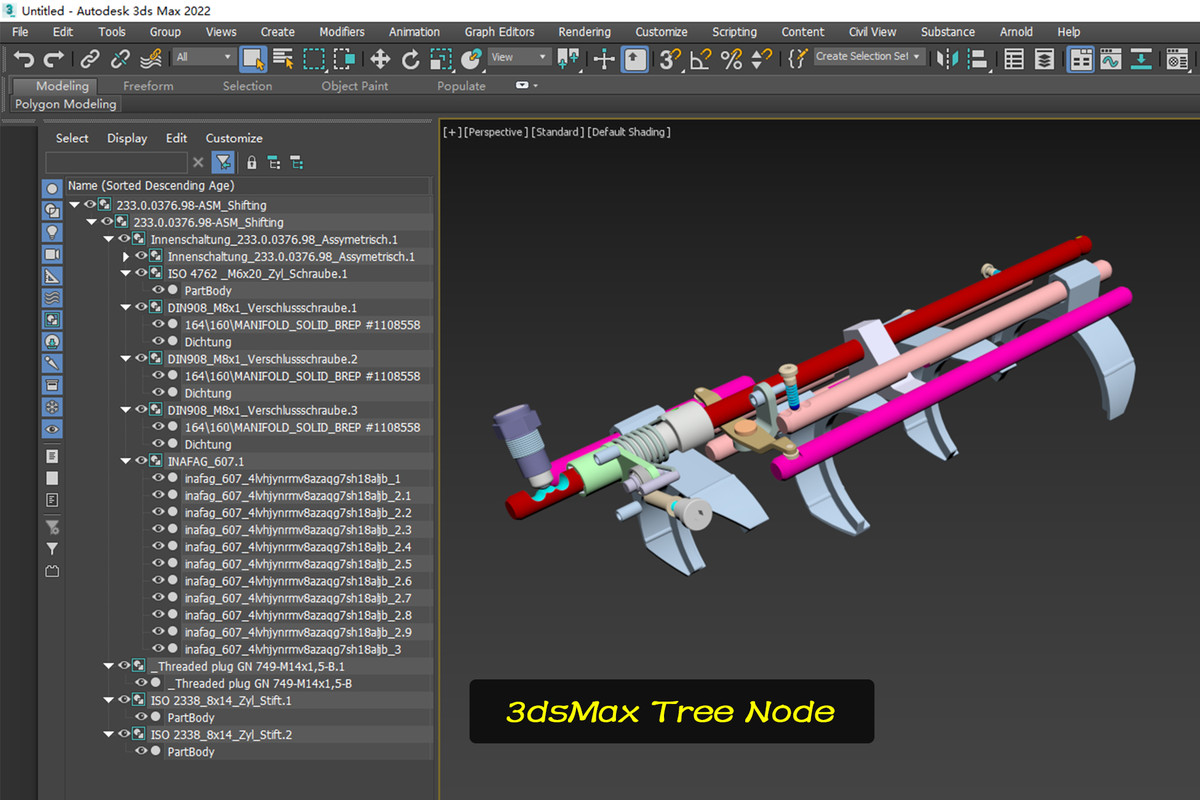The width and height of the screenshot is (1200, 800).
Task: Open the Scene Explorer Display menu
Action: tap(127, 138)
